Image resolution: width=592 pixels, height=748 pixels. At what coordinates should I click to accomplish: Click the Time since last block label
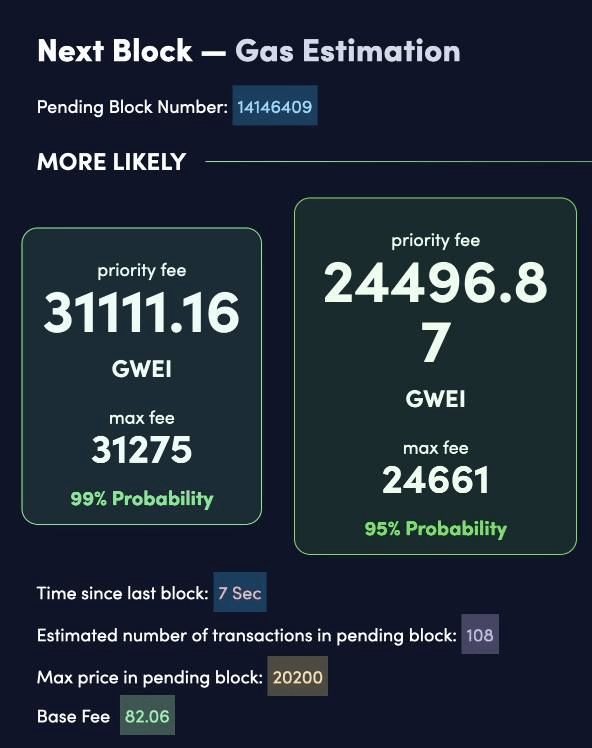tap(123, 593)
